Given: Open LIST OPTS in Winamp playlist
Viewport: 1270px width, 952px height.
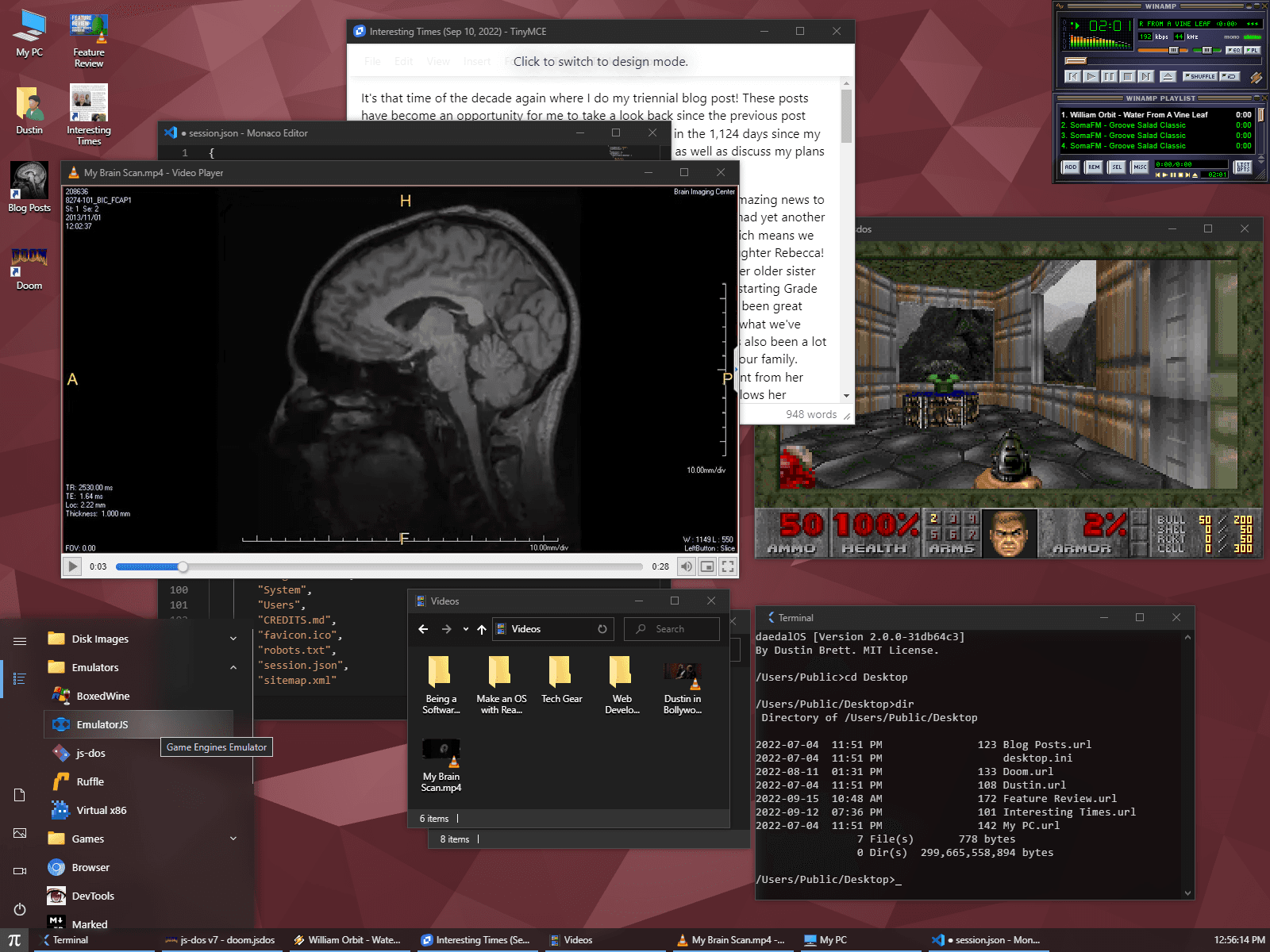Looking at the screenshot, I should coord(1243,167).
